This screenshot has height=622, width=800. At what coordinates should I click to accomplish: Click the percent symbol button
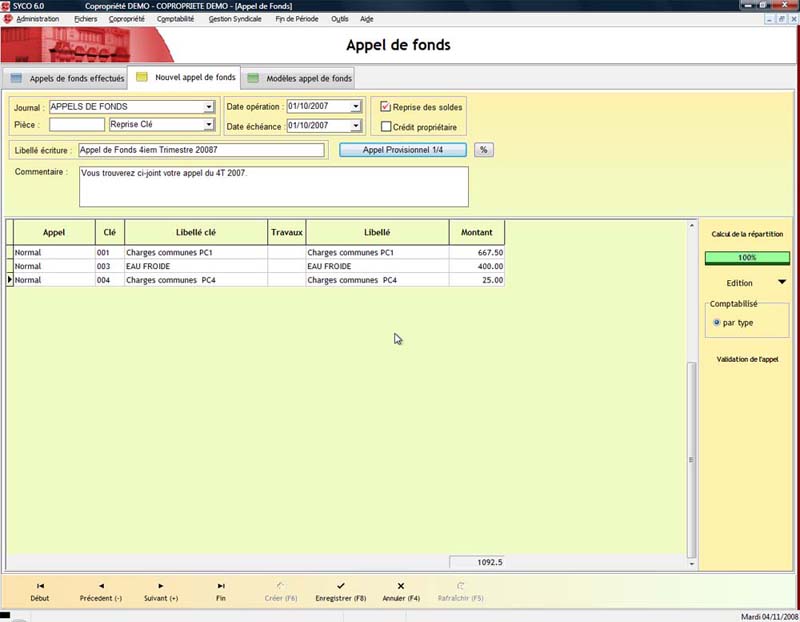point(484,150)
